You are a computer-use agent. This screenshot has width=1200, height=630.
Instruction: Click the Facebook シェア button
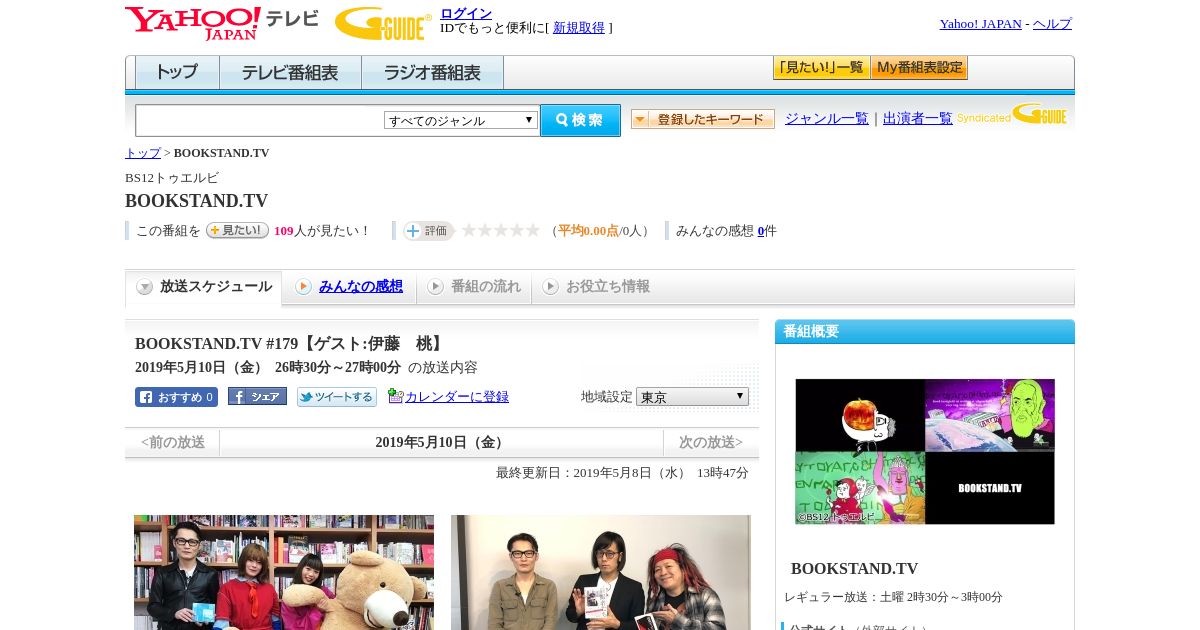tap(257, 396)
